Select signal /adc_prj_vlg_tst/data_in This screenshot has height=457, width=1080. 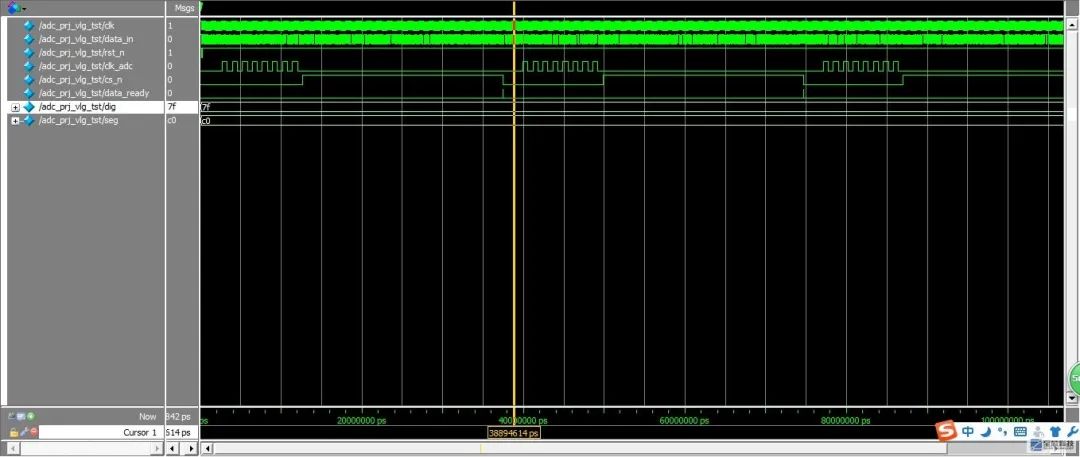pyautogui.click(x=85, y=39)
